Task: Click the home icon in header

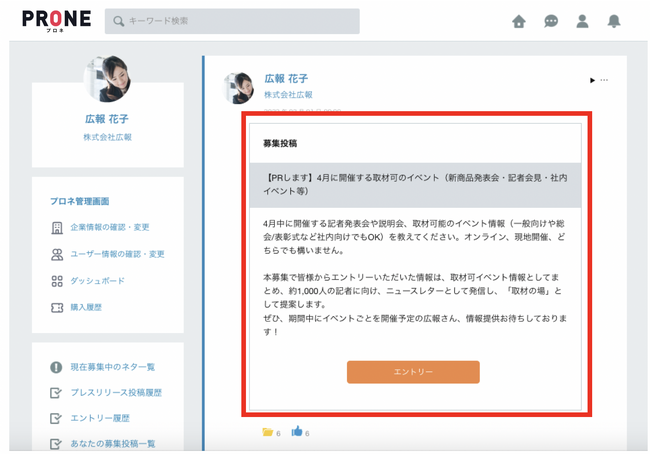Action: (x=518, y=21)
